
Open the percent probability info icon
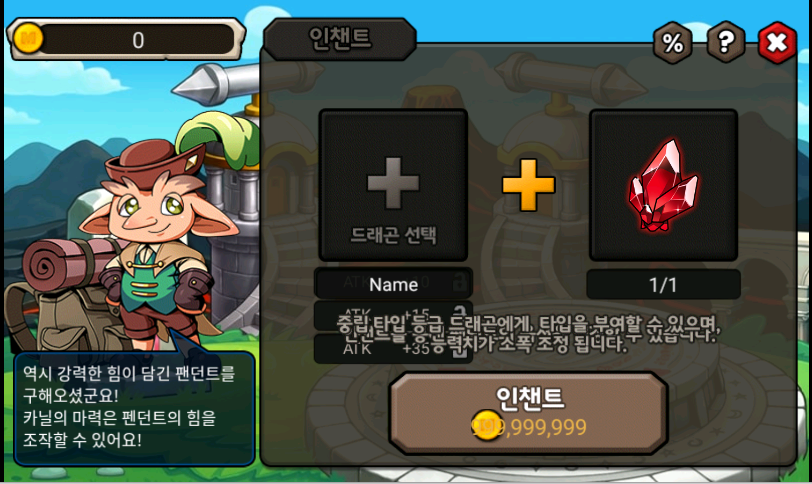(x=672, y=43)
